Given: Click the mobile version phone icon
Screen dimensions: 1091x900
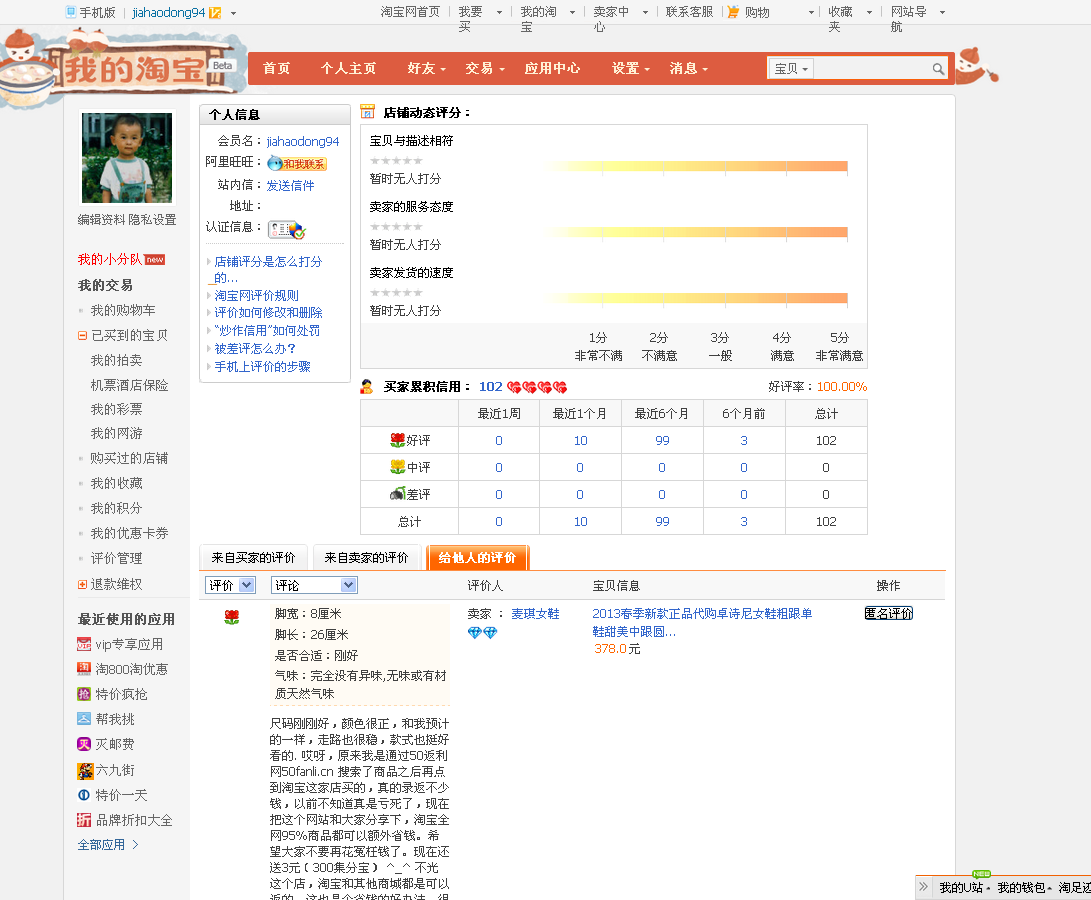Looking at the screenshot, I should 70,12.
